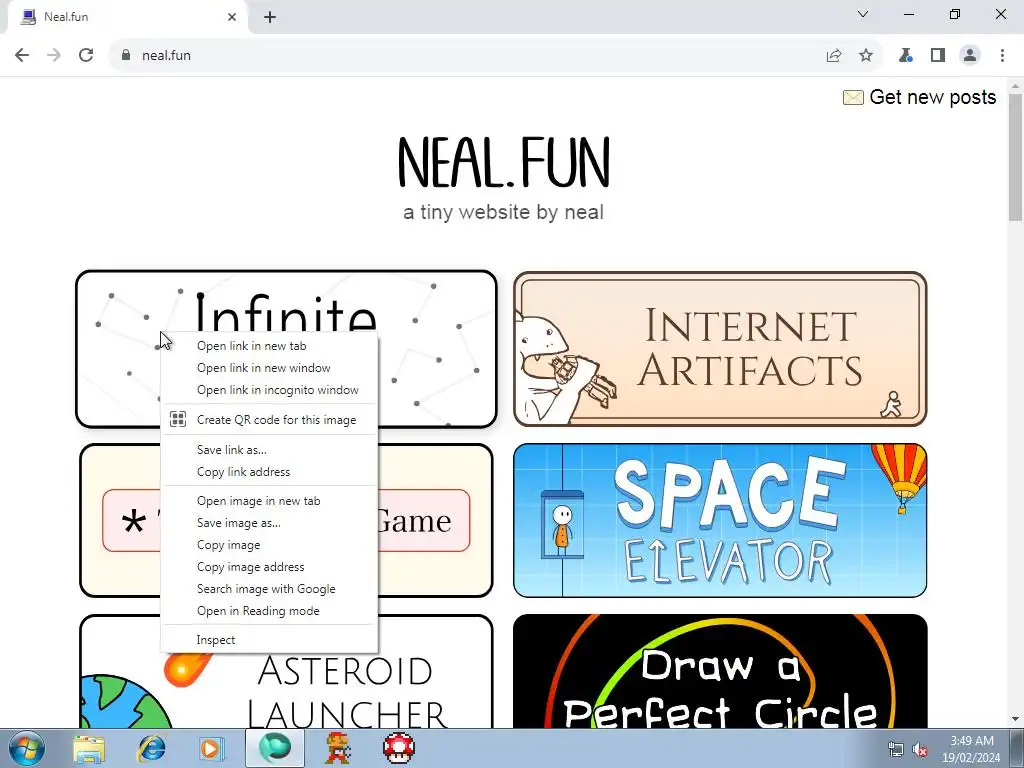The height and width of the screenshot is (768, 1024).
Task: Open File Explorer from taskbar
Action: pyautogui.click(x=89, y=748)
